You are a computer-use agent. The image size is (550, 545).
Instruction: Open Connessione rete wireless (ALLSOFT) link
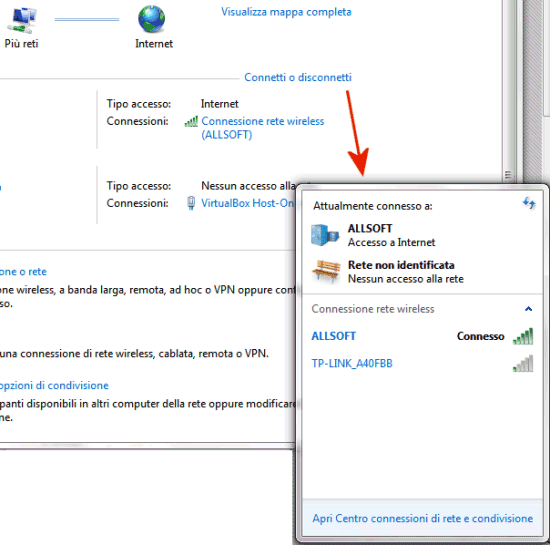[262, 128]
